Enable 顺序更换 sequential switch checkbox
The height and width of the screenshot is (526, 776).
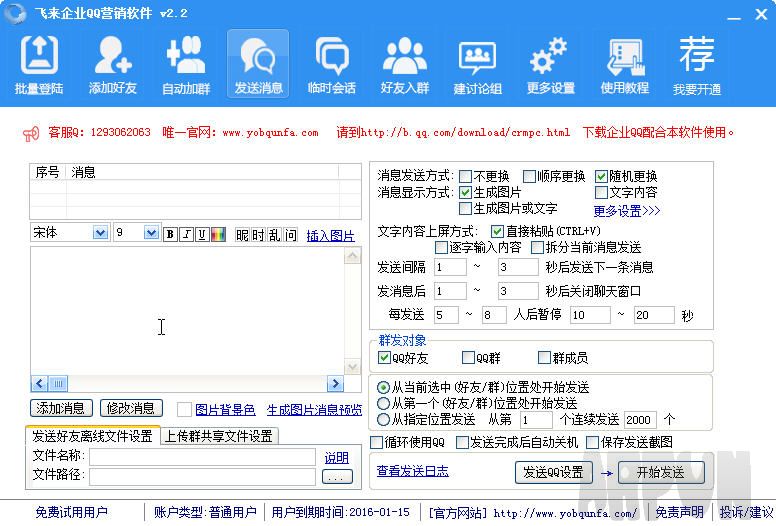tap(529, 176)
